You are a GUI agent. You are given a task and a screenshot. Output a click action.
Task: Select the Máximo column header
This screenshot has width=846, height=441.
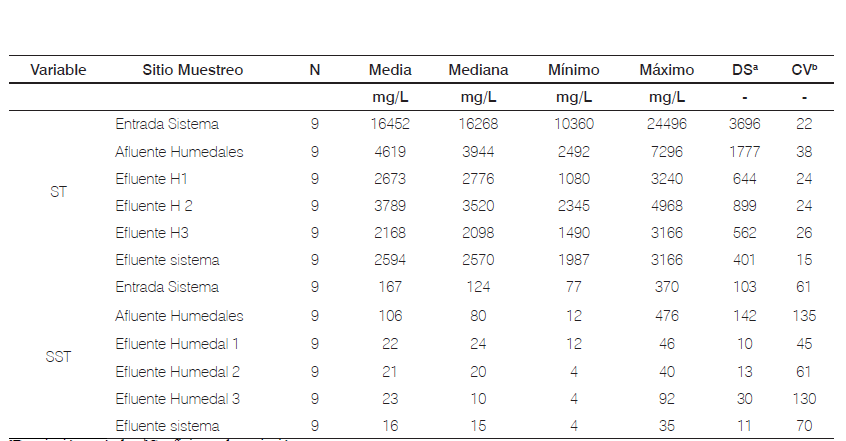tap(666, 70)
